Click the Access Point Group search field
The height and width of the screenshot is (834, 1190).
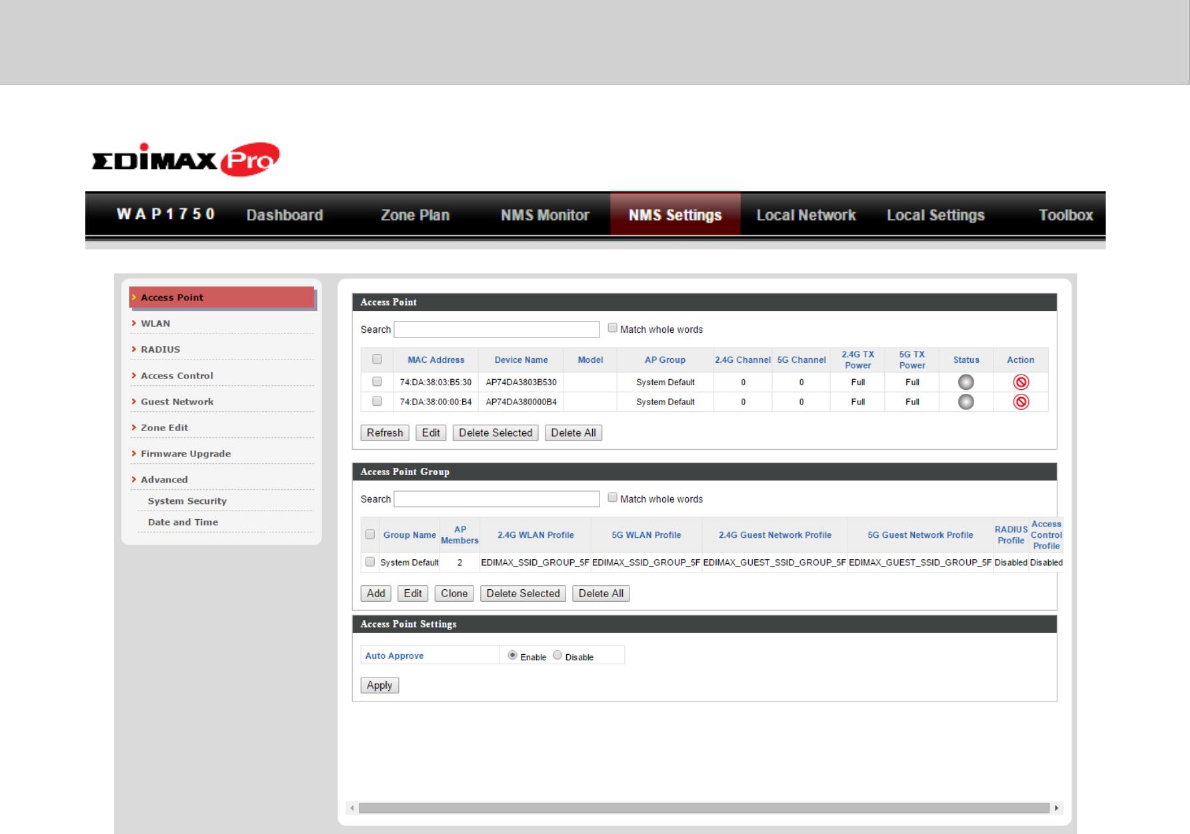(x=497, y=499)
